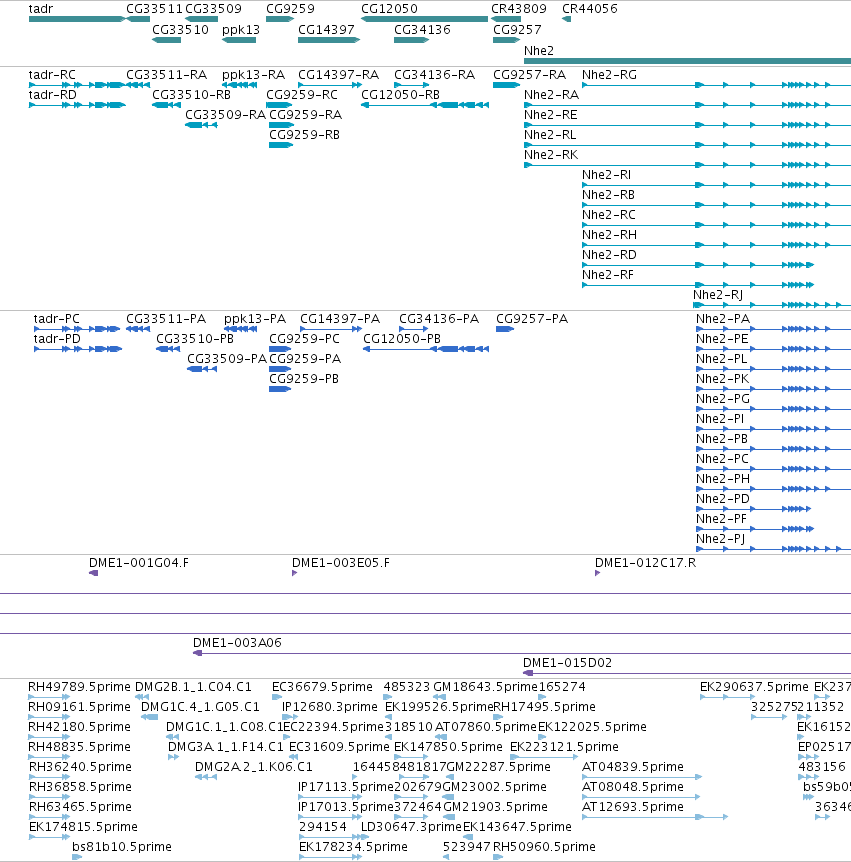Click the CG9259-RC transcript label
The width and height of the screenshot is (851, 862).
pos(302,95)
